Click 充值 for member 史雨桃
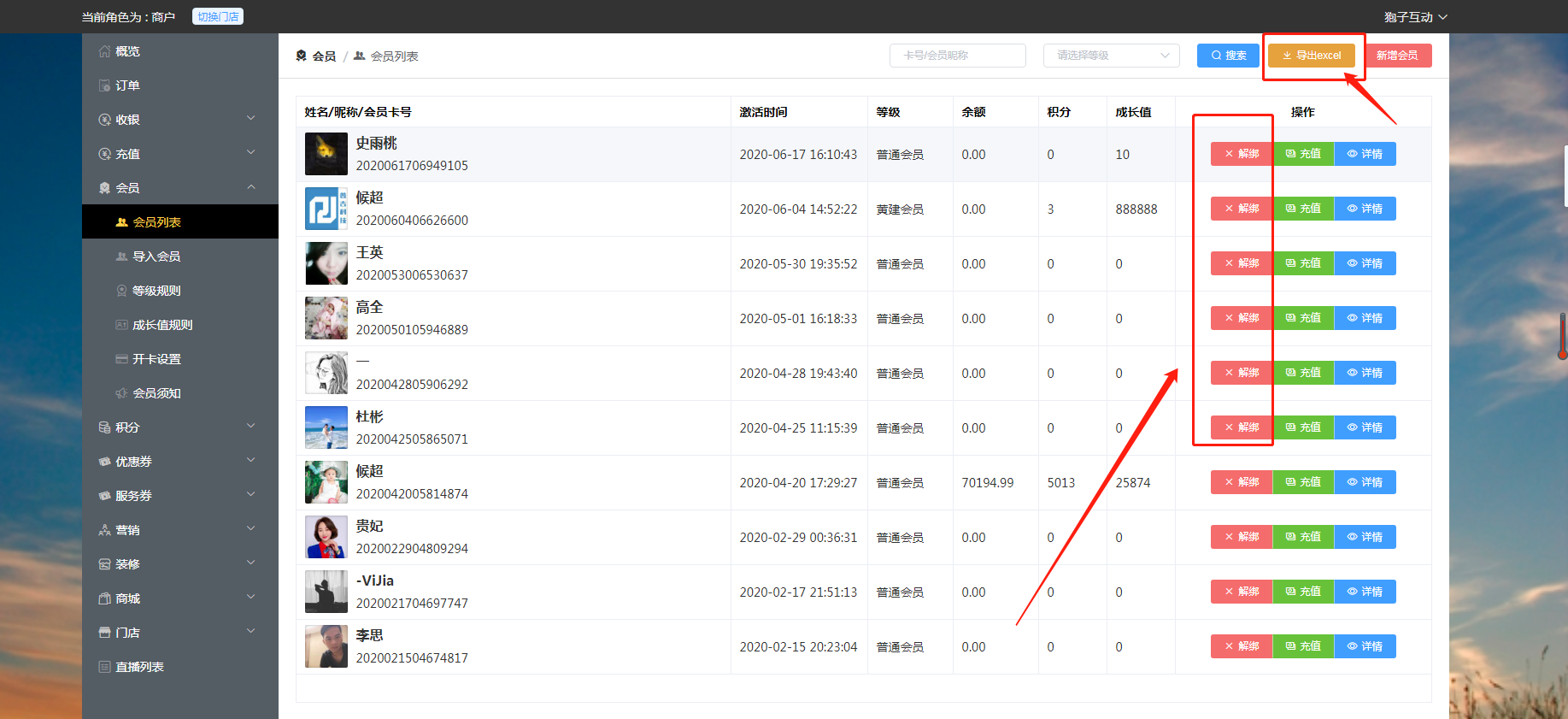This screenshot has height=719, width=1568. [1303, 154]
